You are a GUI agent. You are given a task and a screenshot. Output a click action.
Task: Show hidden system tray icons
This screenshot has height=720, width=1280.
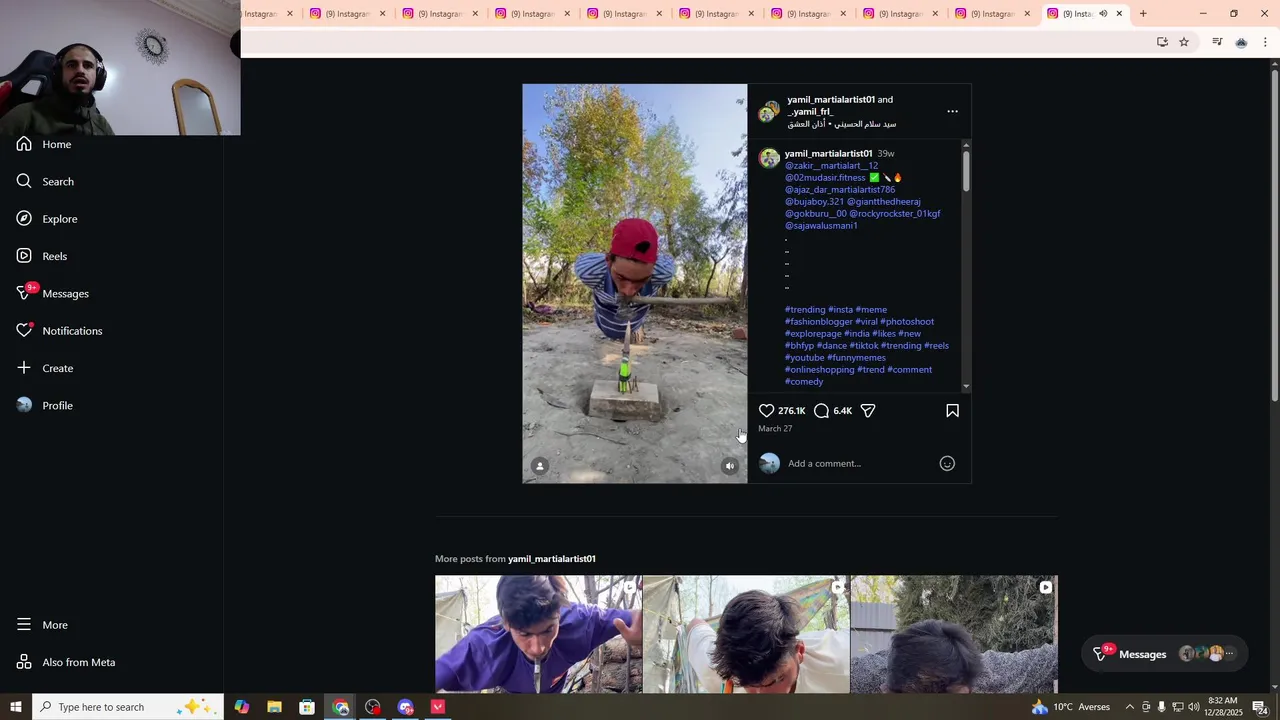1130,707
